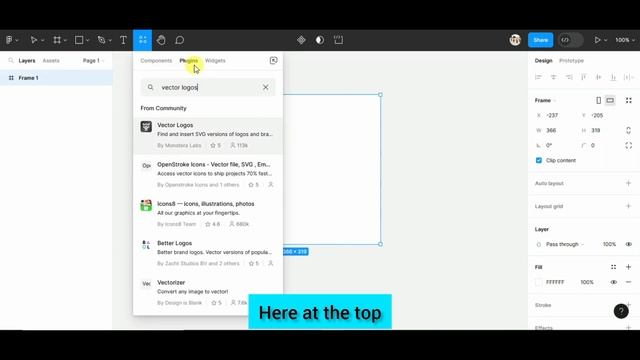Clear the plugin search with X
Screen dimensions: 640x360
tap(266, 87)
